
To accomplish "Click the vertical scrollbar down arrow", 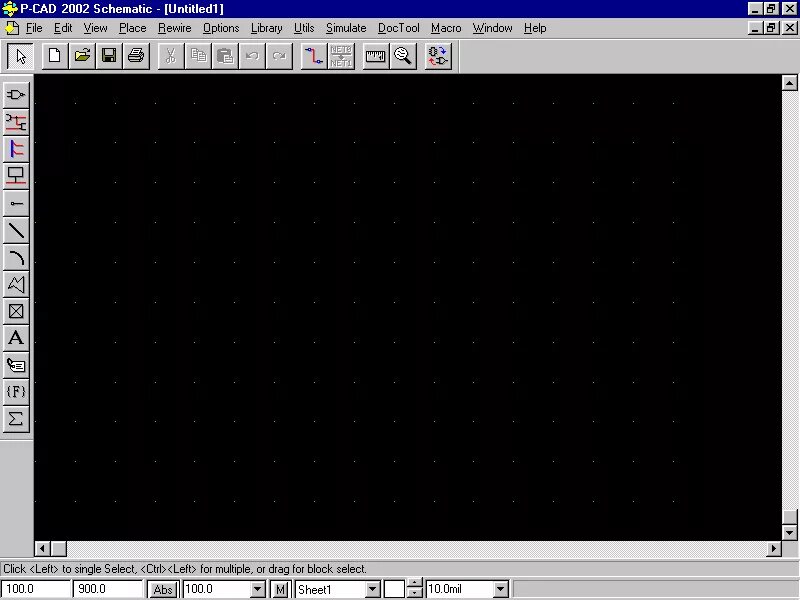I will point(789,533).
